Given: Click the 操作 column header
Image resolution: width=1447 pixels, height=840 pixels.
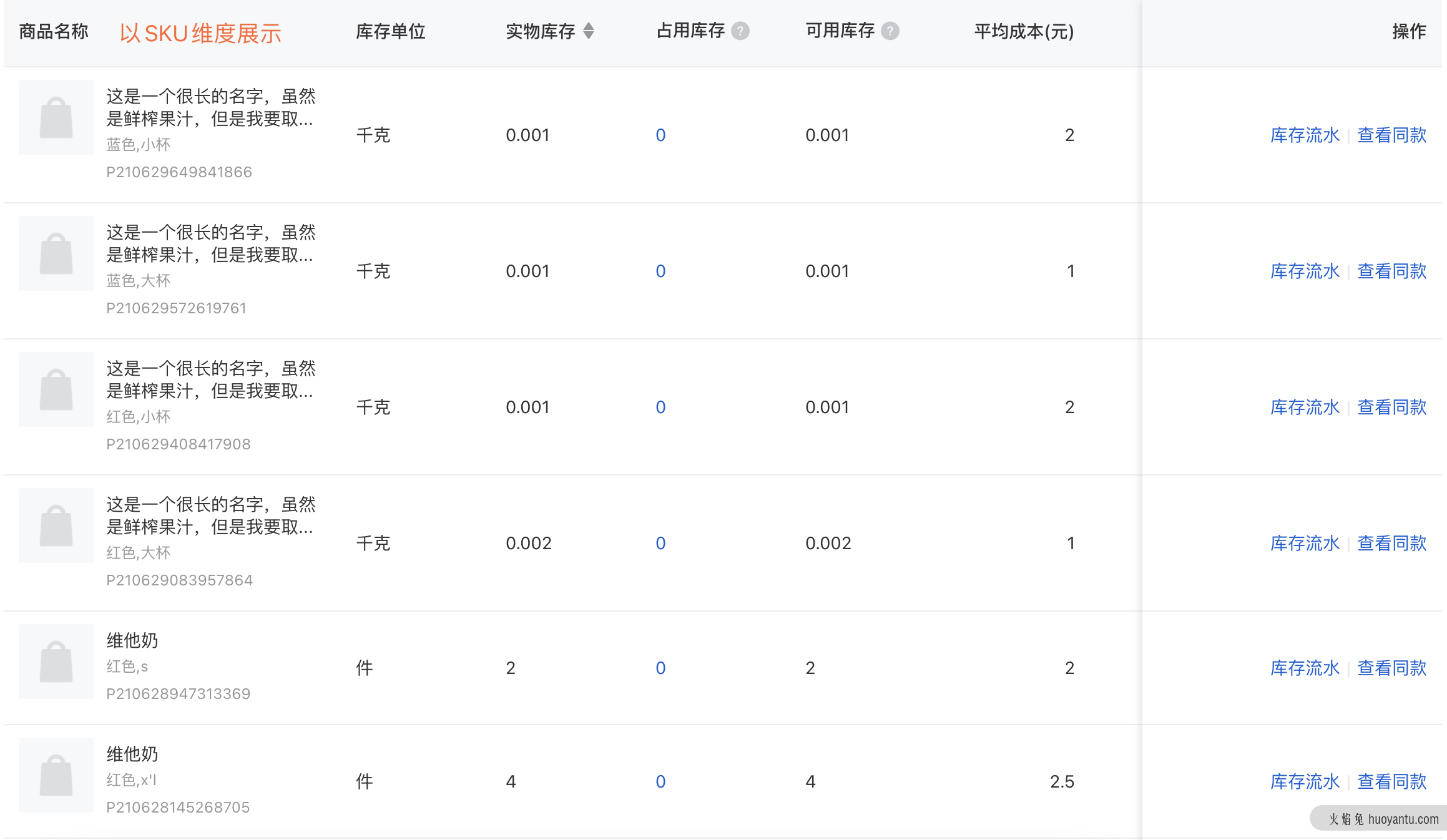Looking at the screenshot, I should [1409, 31].
